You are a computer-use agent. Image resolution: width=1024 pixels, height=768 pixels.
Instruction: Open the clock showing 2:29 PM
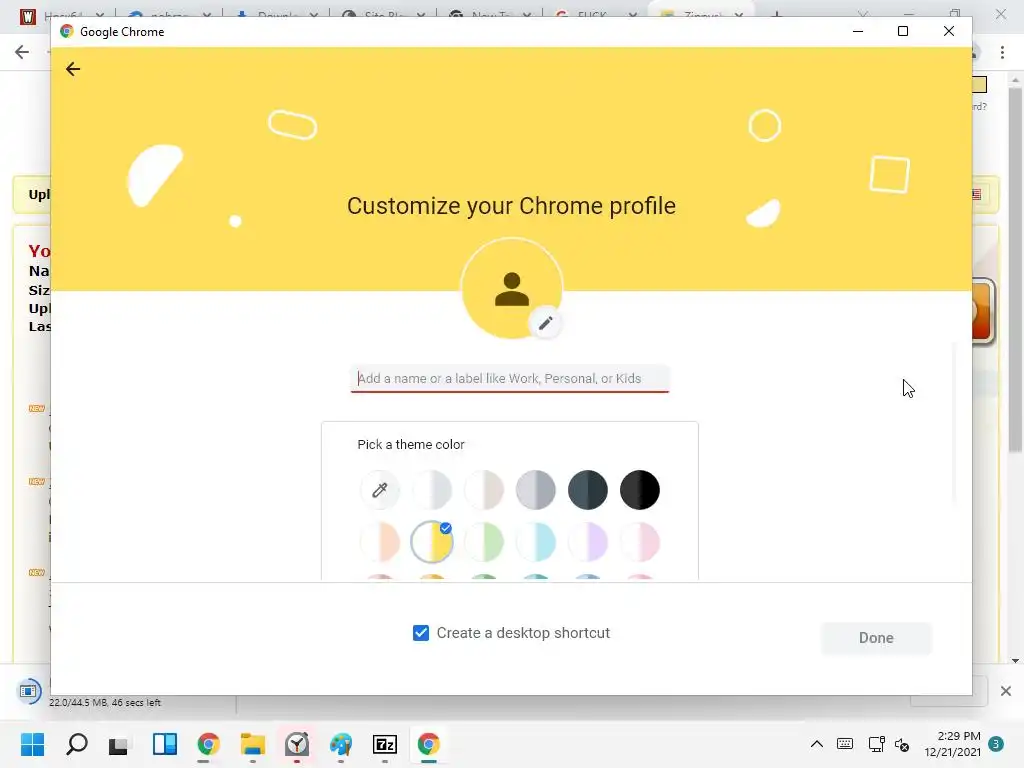click(x=952, y=744)
